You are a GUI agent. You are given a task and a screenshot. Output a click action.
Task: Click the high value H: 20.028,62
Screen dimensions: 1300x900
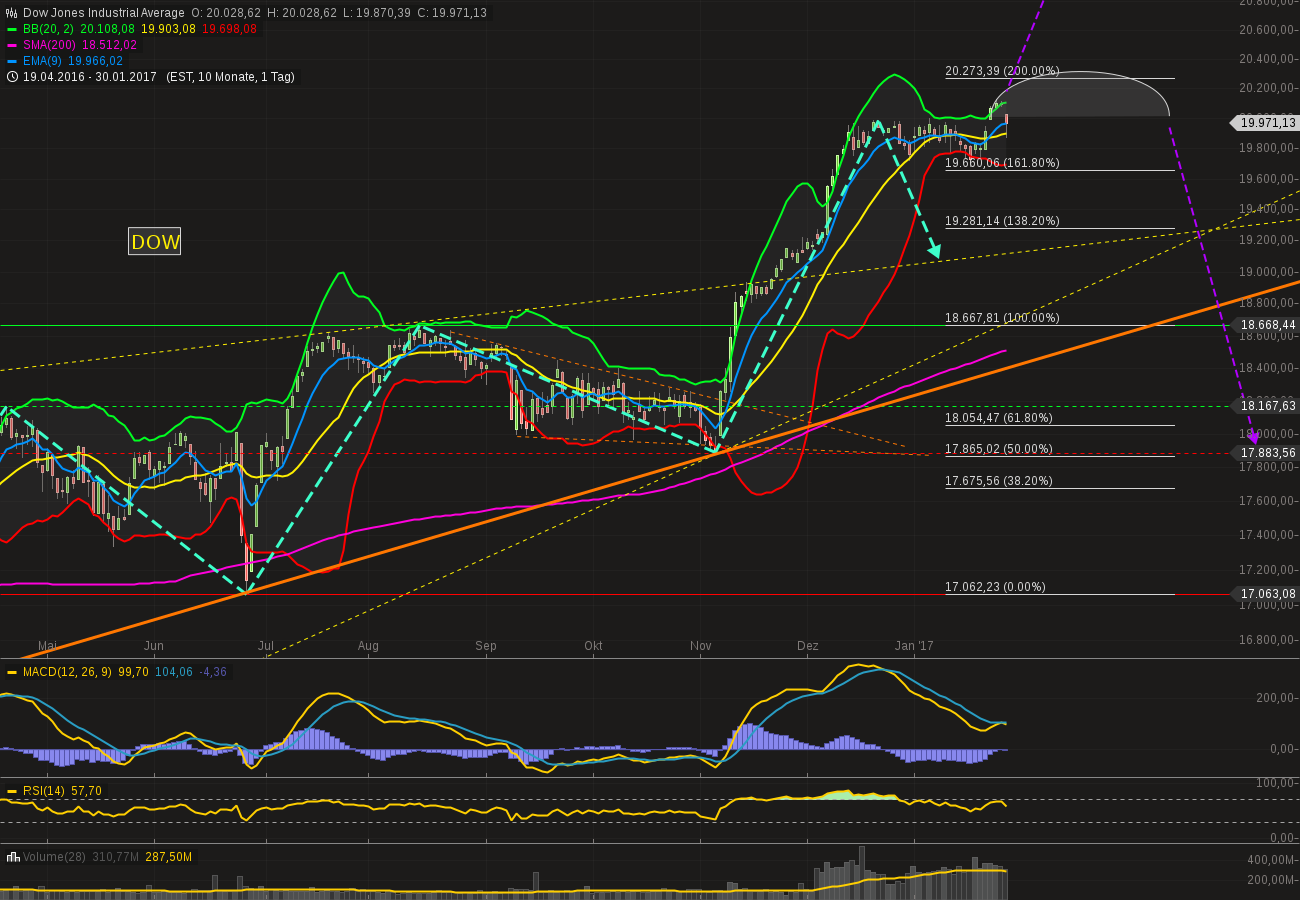click(303, 13)
